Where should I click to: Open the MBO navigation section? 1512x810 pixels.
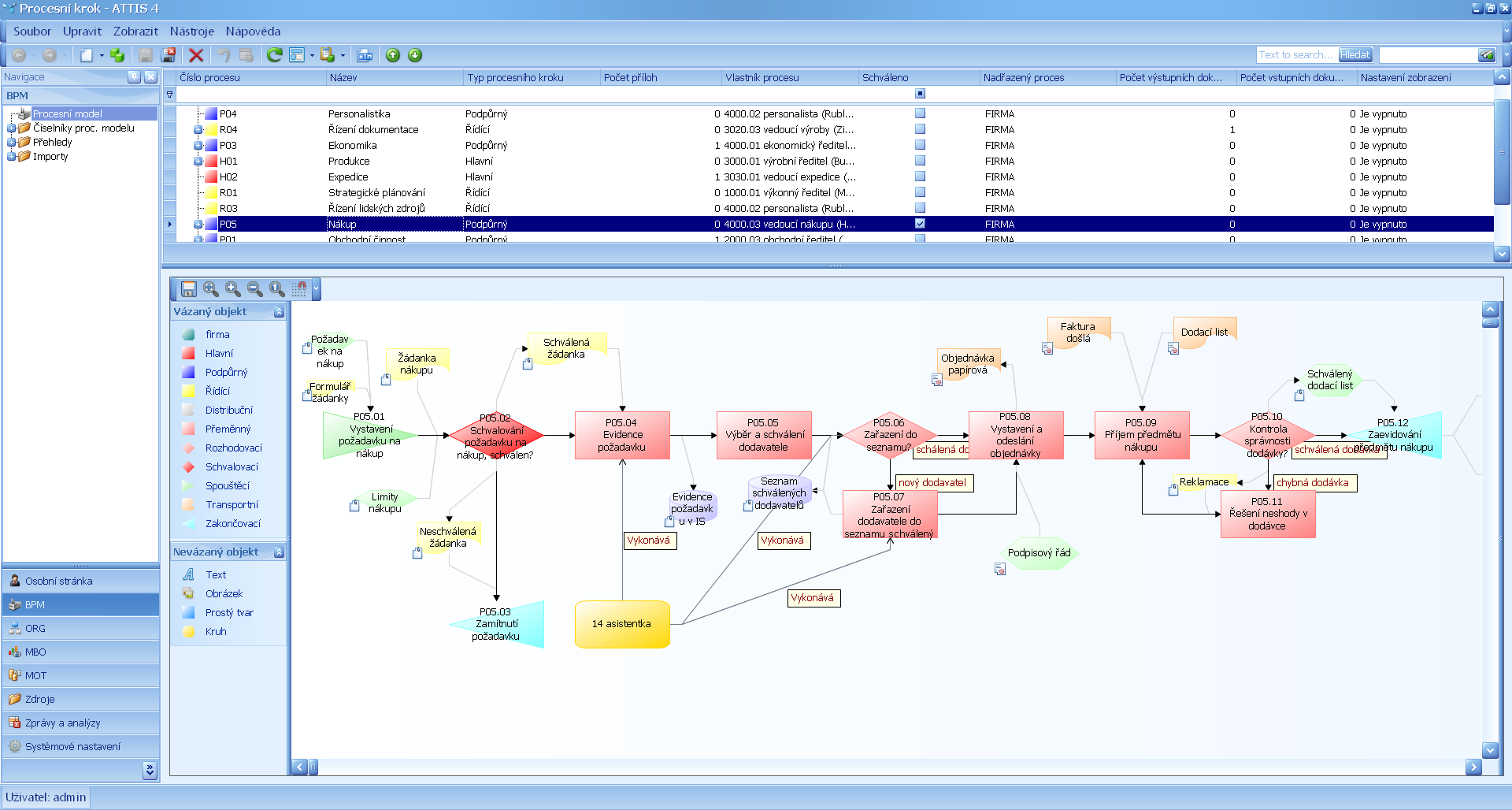(80, 652)
